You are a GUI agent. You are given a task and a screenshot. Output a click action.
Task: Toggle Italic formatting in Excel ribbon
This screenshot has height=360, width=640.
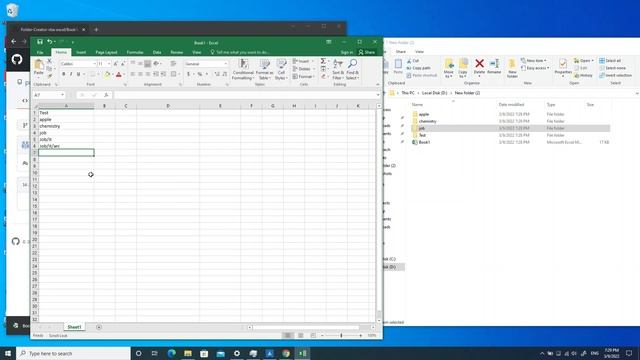71,74
